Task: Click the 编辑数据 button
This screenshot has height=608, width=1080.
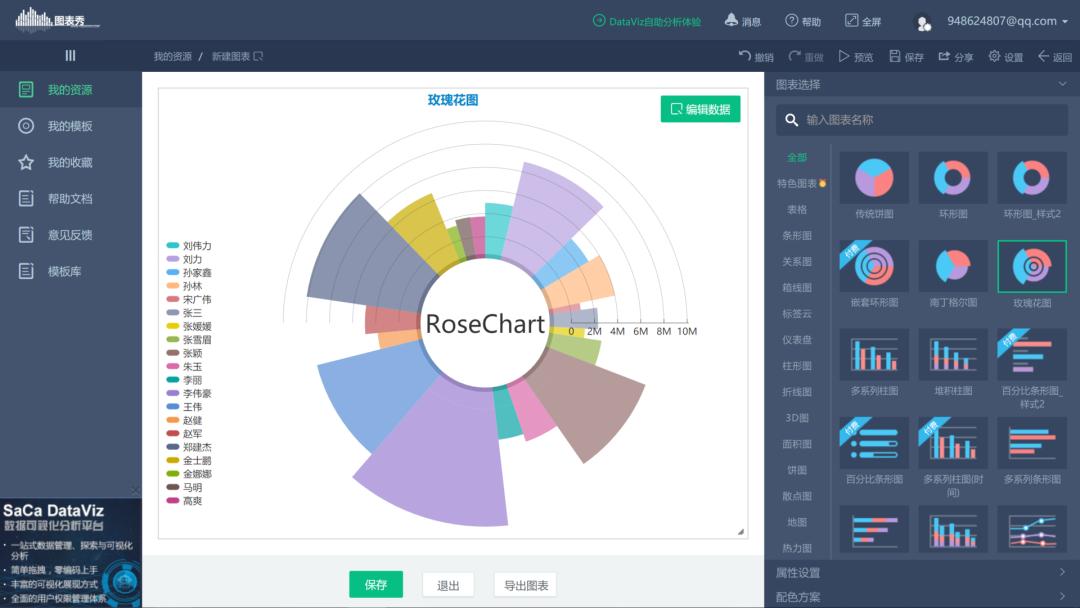Action: [x=700, y=109]
